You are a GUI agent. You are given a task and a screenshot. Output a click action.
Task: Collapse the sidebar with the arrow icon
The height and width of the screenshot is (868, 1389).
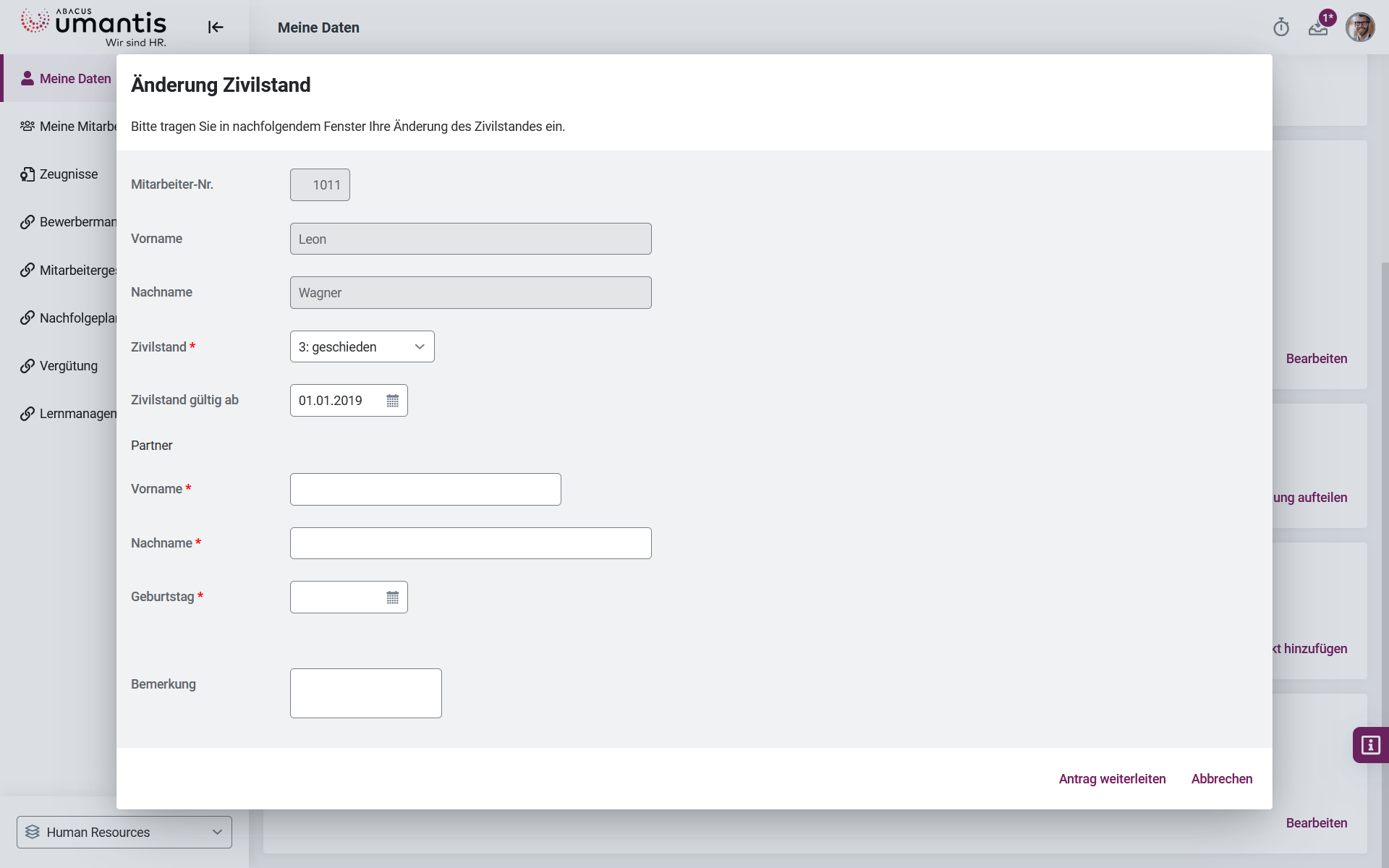click(x=216, y=27)
